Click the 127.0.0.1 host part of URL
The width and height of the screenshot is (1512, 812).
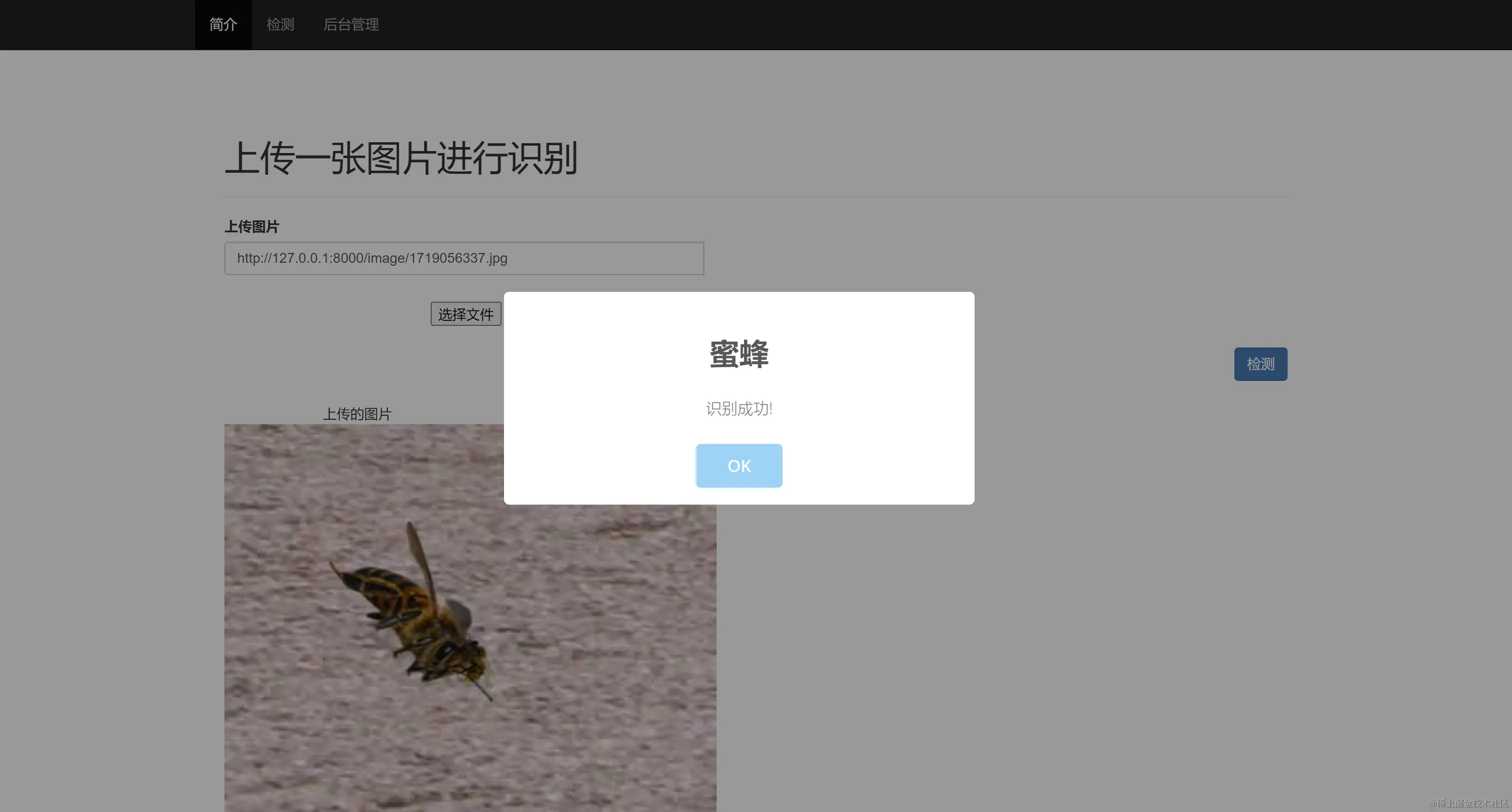point(300,258)
